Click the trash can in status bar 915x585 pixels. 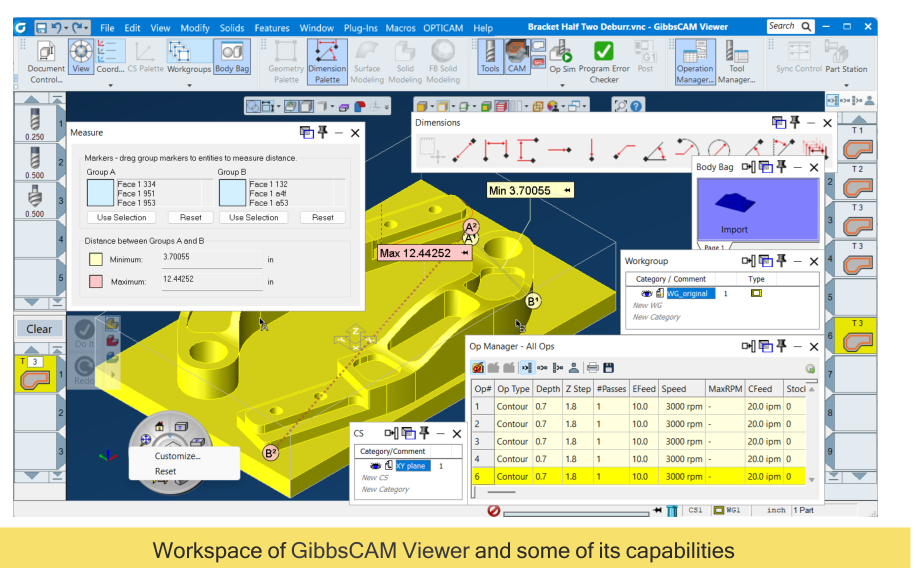click(x=672, y=511)
